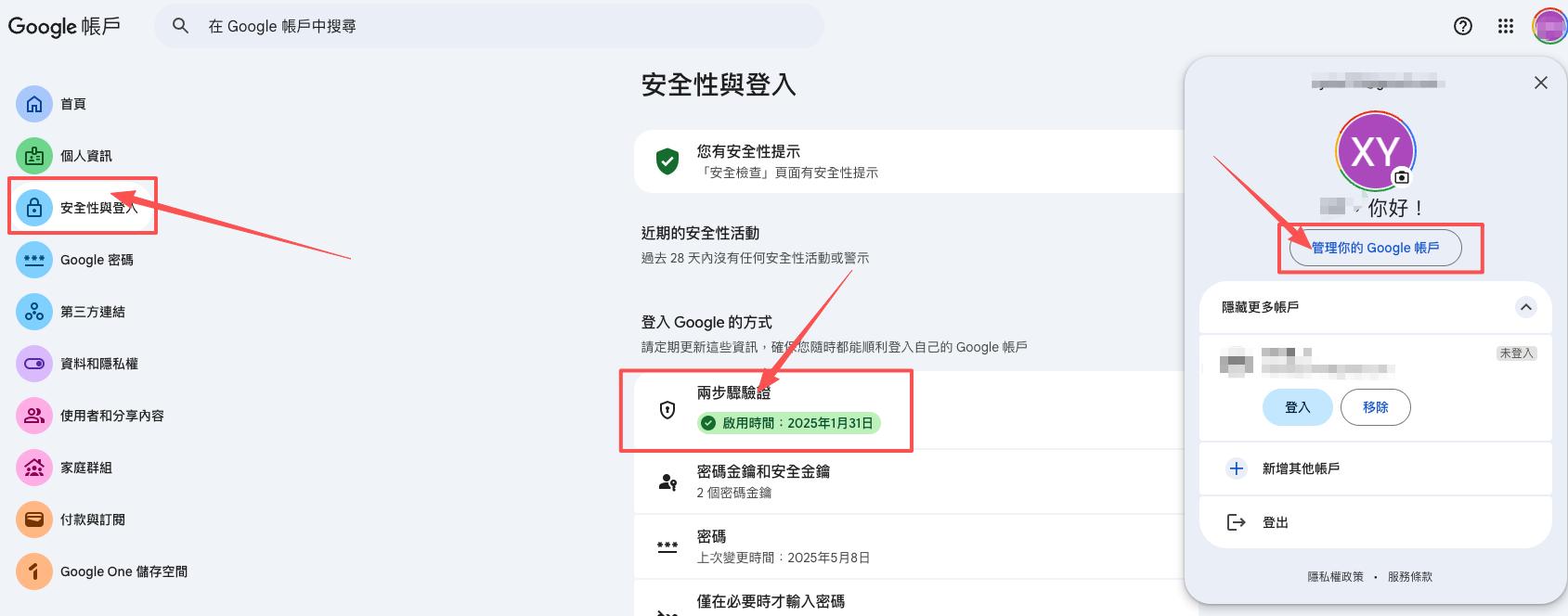Open the Google One 儲存空間 icon

[34, 571]
